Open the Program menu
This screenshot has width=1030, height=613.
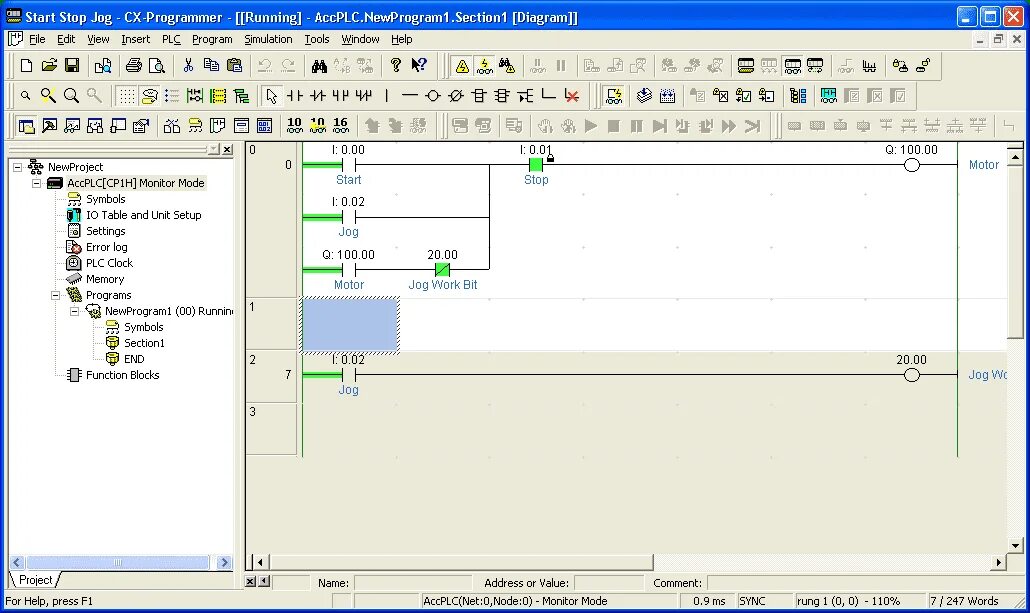pyautogui.click(x=212, y=39)
